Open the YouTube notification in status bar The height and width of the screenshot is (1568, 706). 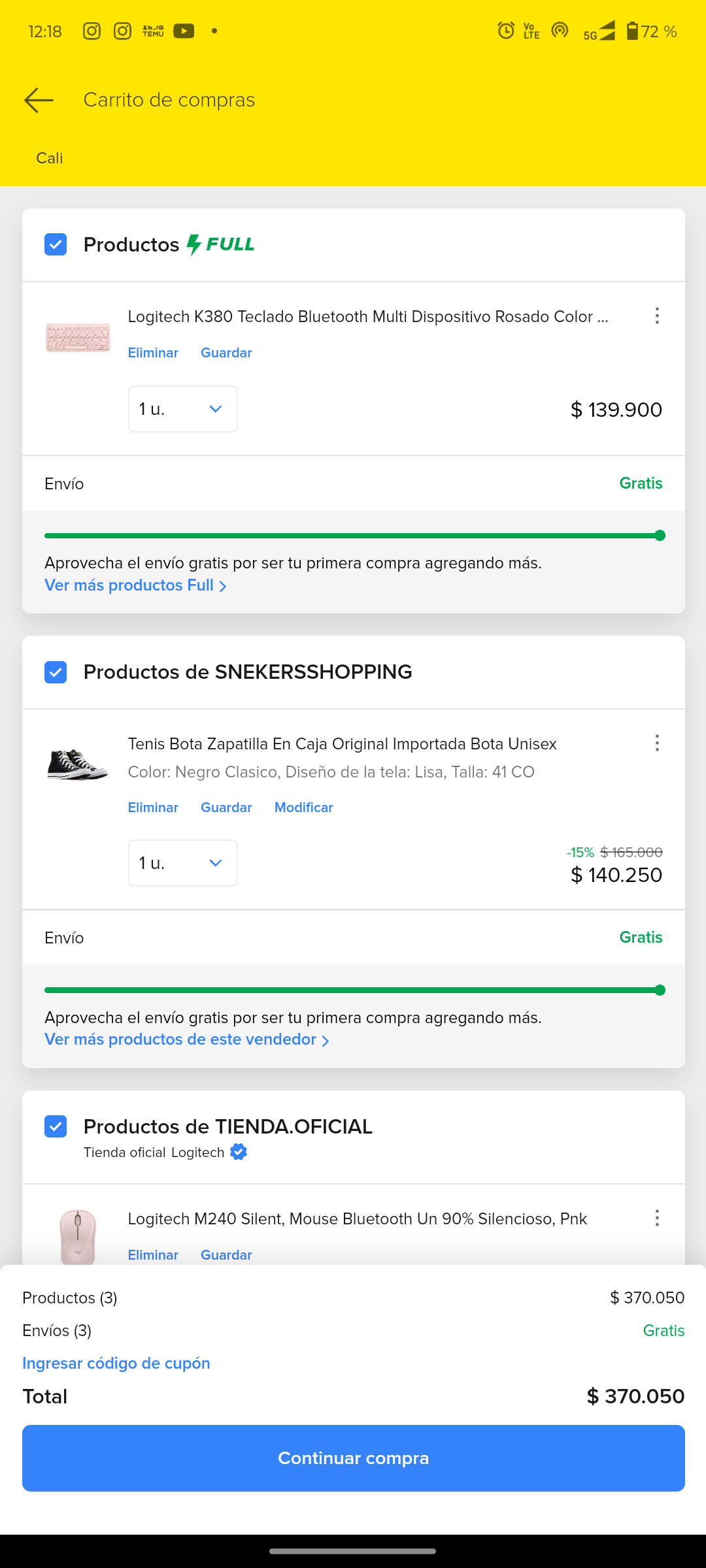(x=184, y=31)
